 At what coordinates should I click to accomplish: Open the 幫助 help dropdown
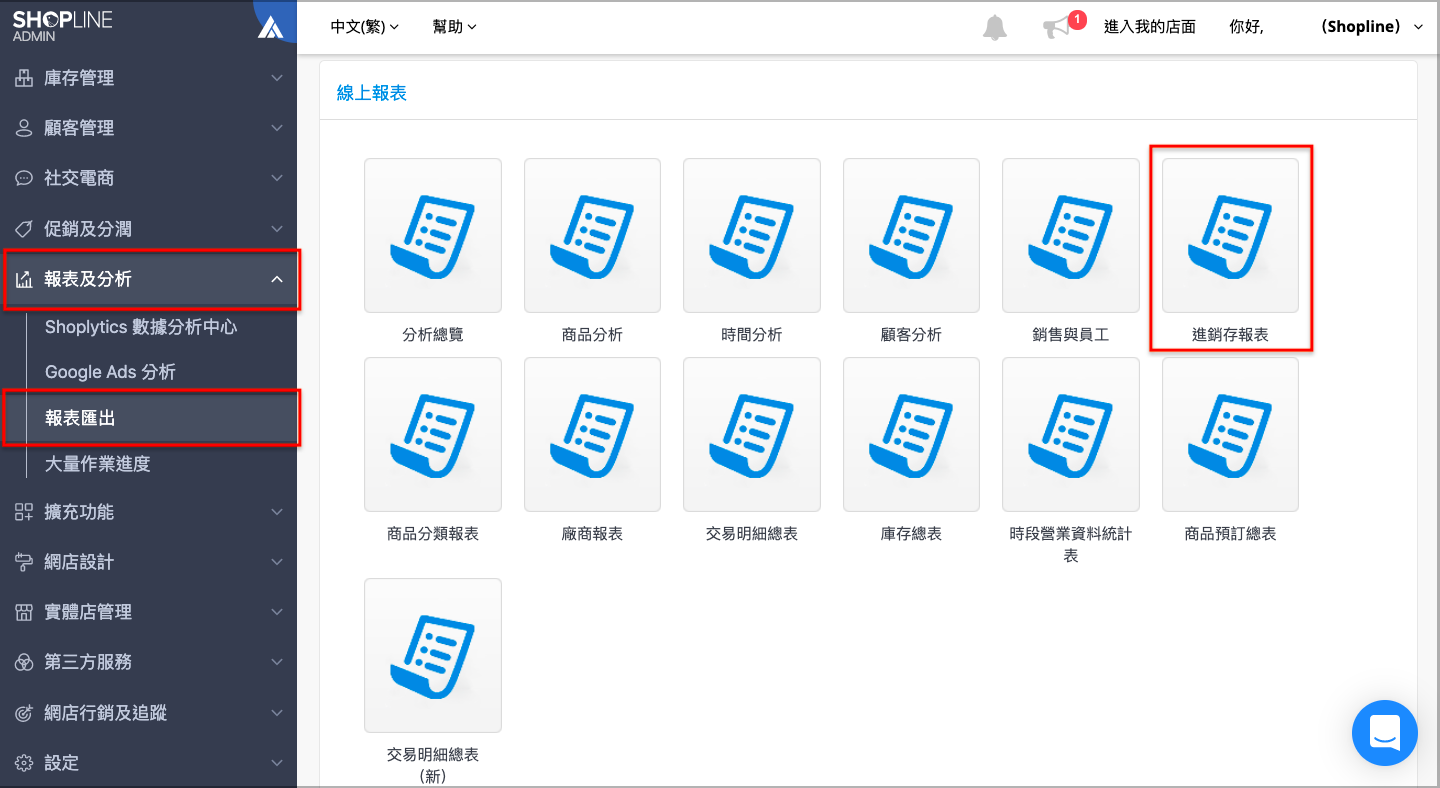point(455,27)
